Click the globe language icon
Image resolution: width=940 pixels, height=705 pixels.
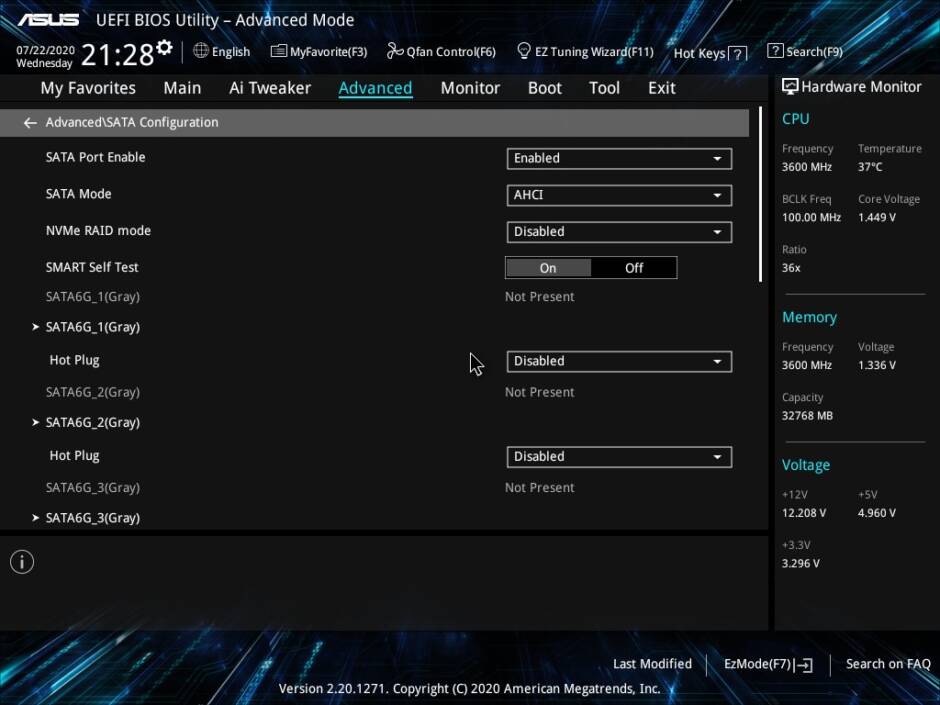click(201, 51)
